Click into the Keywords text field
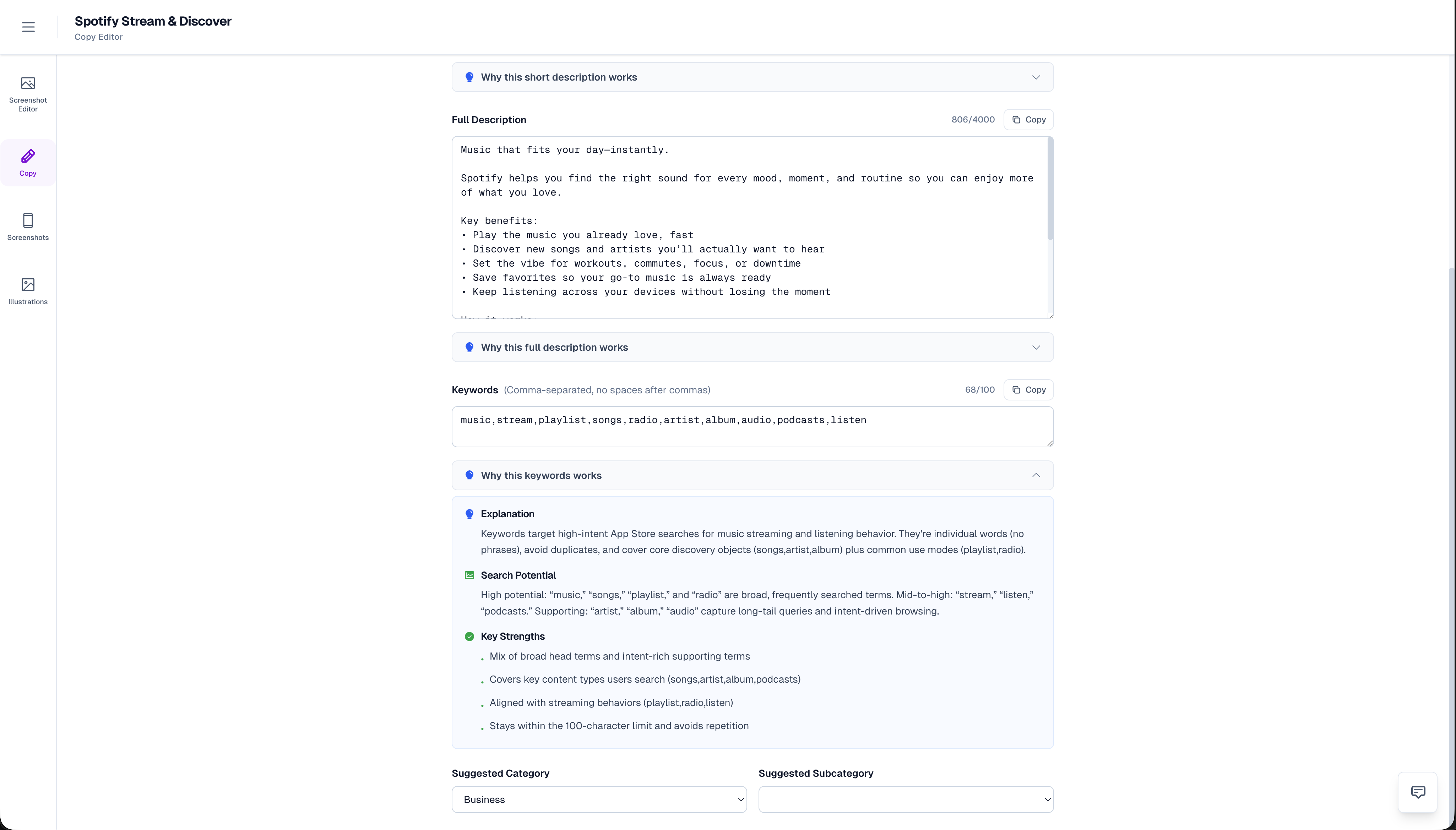 point(753,426)
